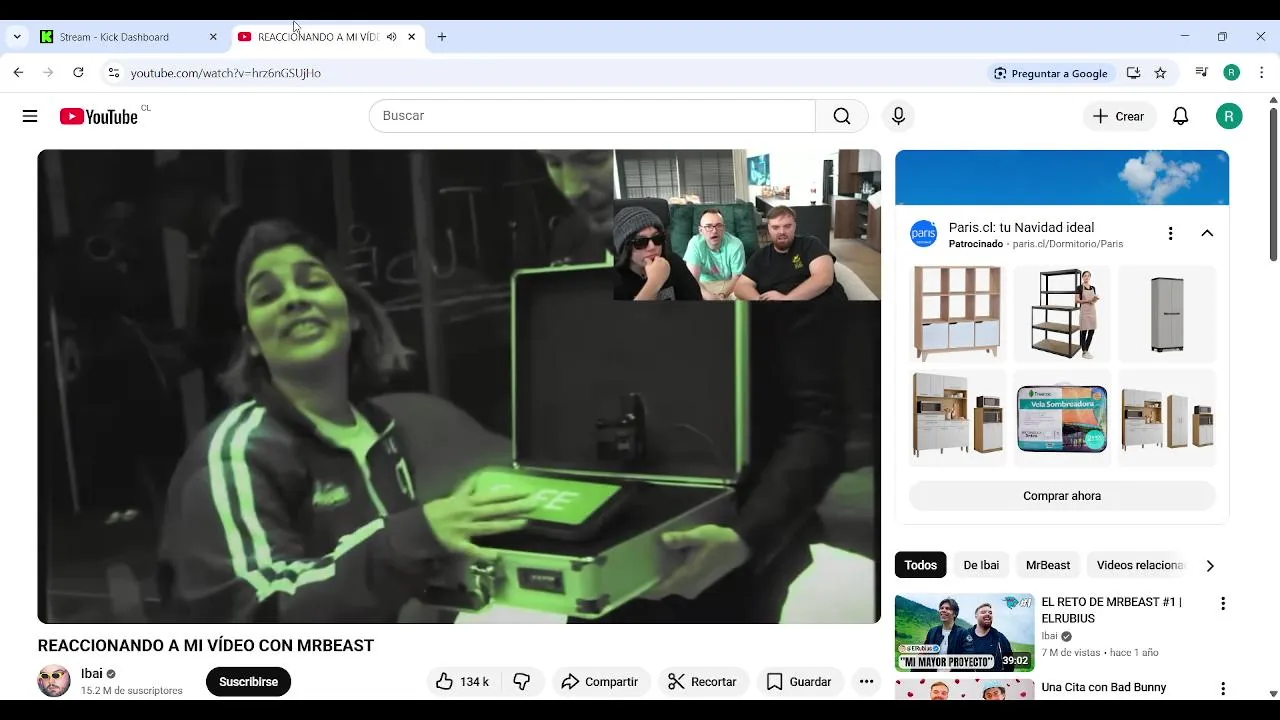This screenshot has width=1280, height=720.
Task: Collapse the Paris.cl ad panel chevron
Action: (1207, 234)
